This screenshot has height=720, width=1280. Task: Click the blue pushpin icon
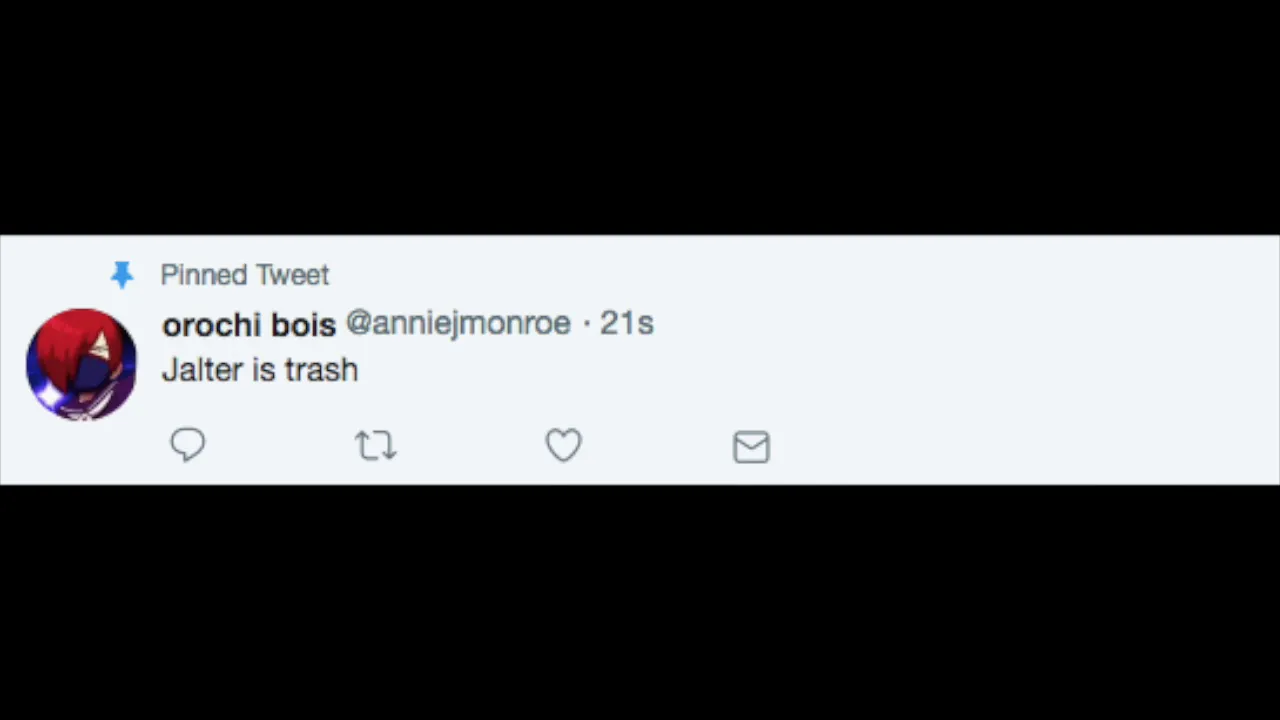point(122,275)
